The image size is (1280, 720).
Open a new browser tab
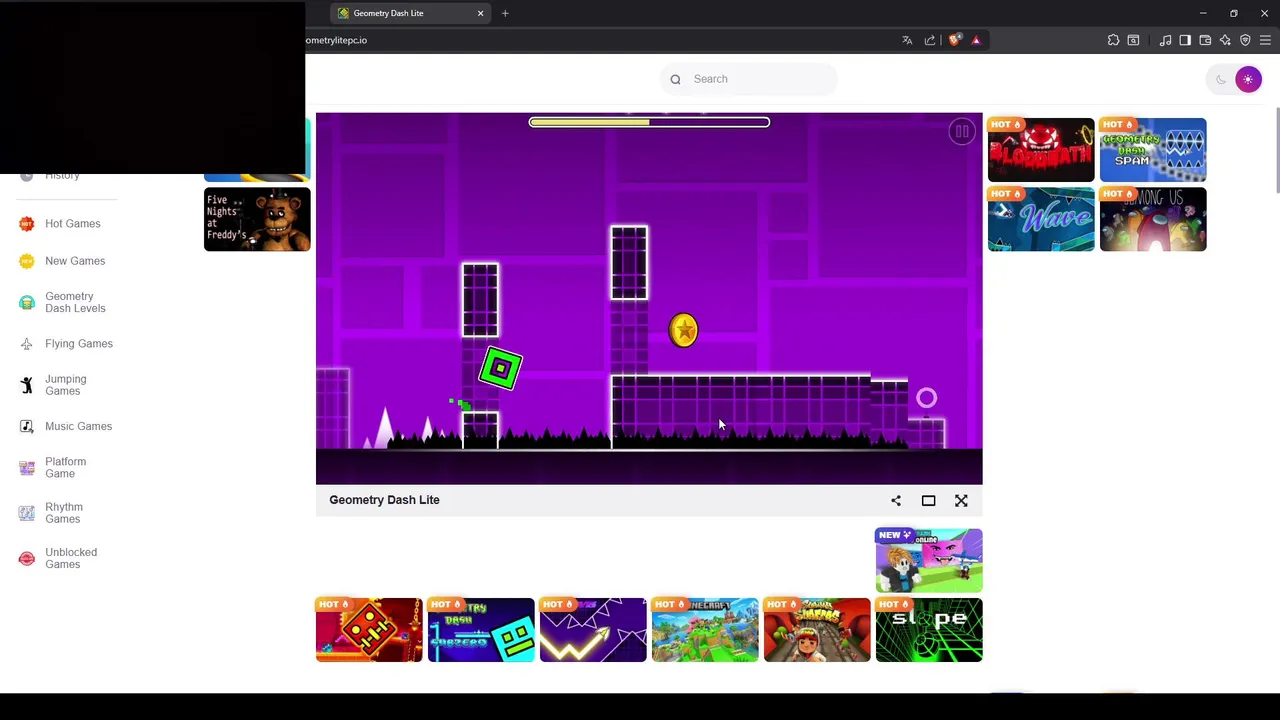tap(505, 13)
